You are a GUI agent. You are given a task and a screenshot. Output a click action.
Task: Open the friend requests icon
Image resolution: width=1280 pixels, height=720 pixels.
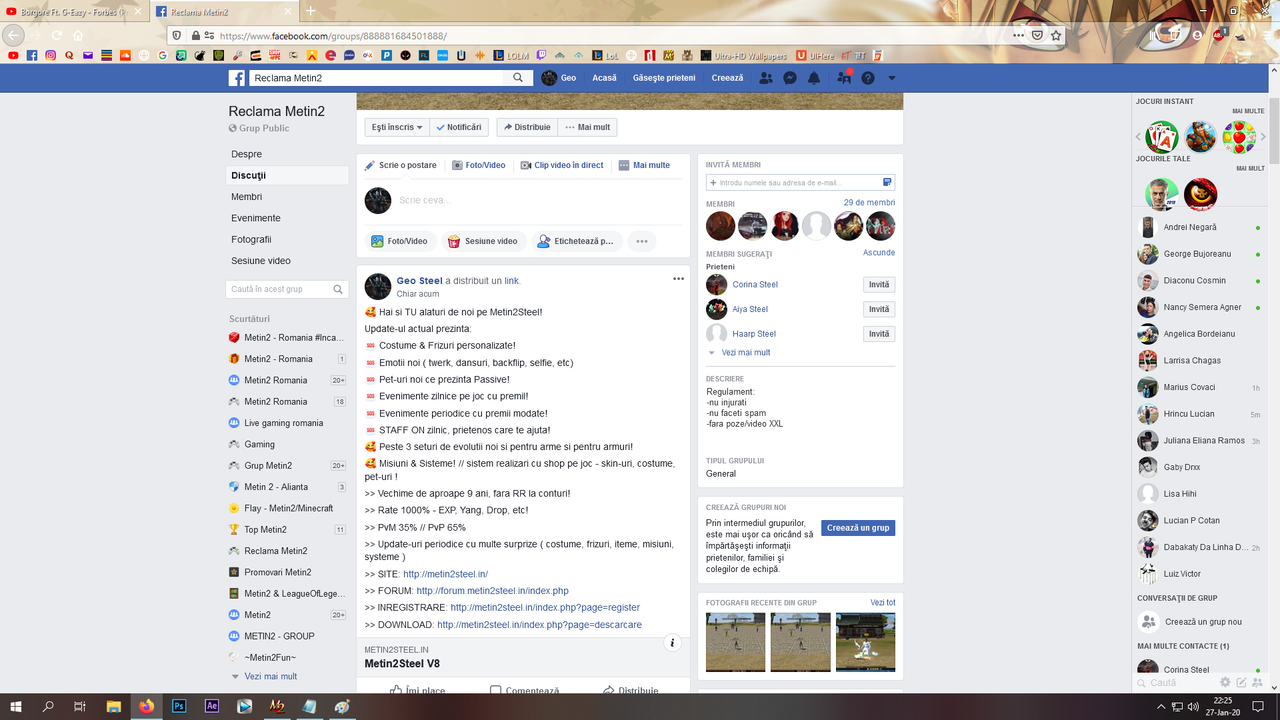766,78
